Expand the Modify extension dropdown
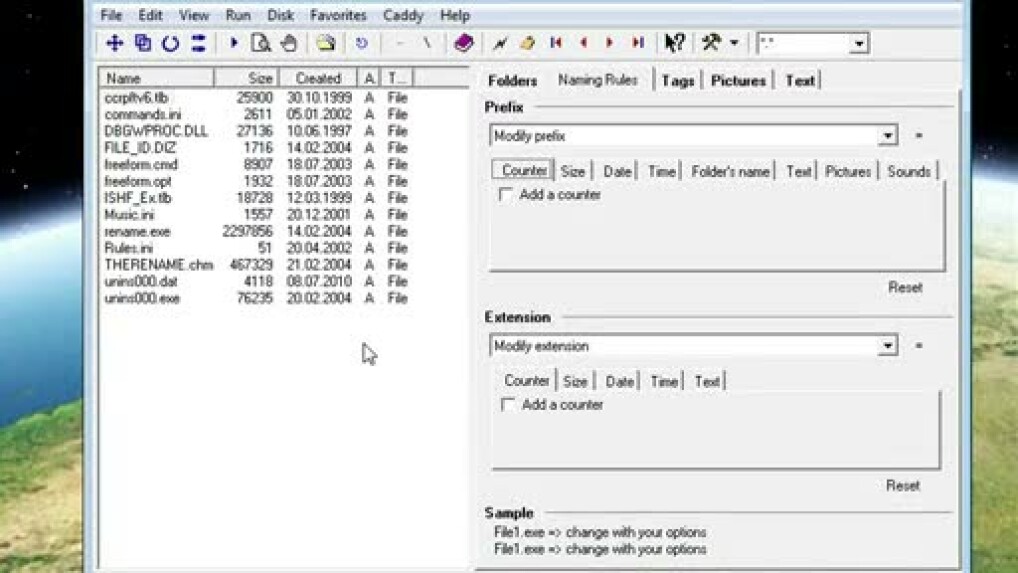 887,346
